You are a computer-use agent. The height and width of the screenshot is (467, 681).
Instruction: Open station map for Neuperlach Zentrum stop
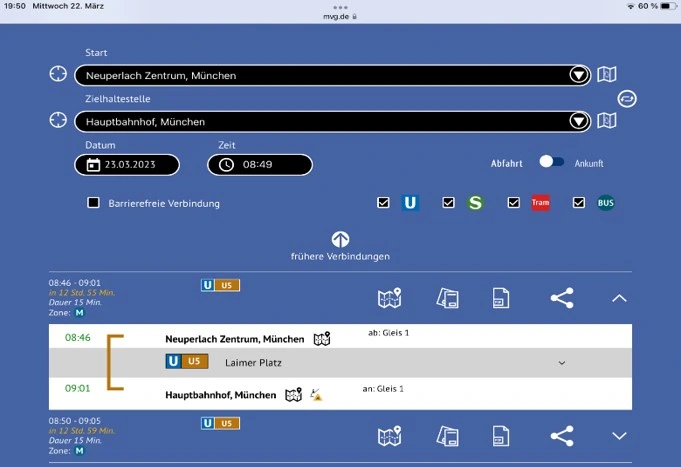click(x=322, y=339)
